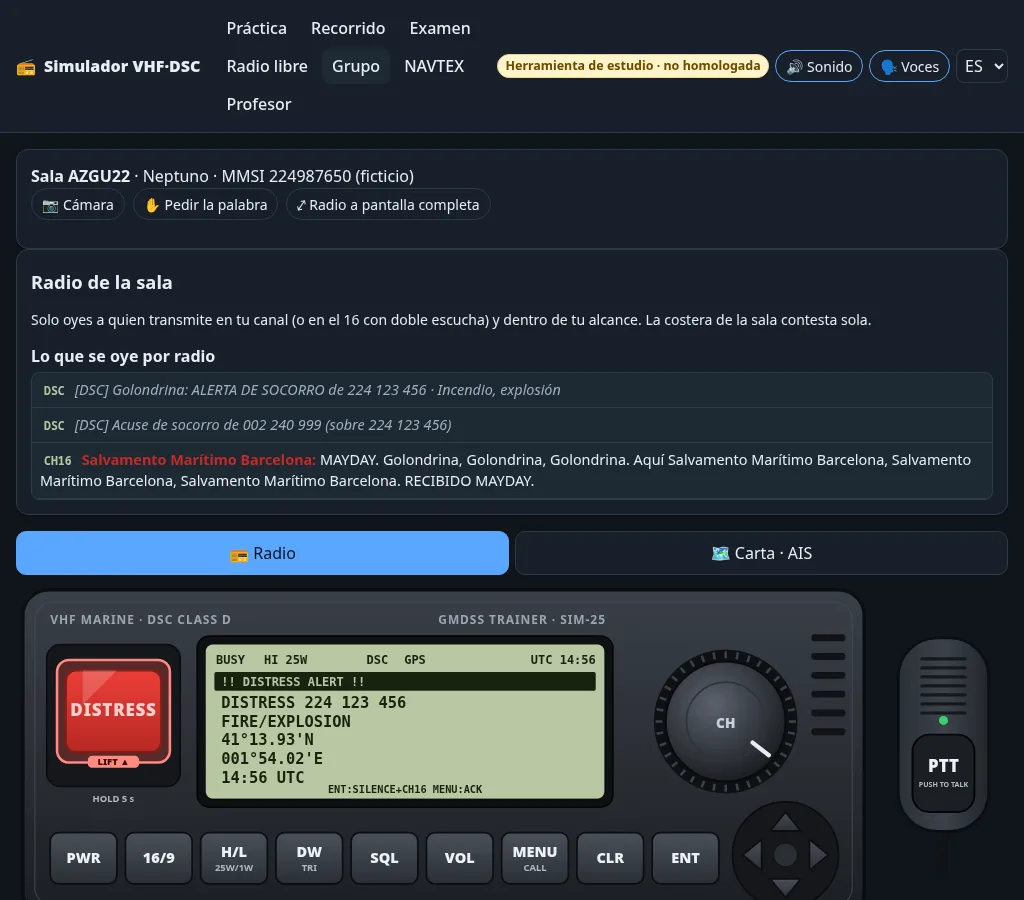Open the MENU CALL key

(x=535, y=858)
